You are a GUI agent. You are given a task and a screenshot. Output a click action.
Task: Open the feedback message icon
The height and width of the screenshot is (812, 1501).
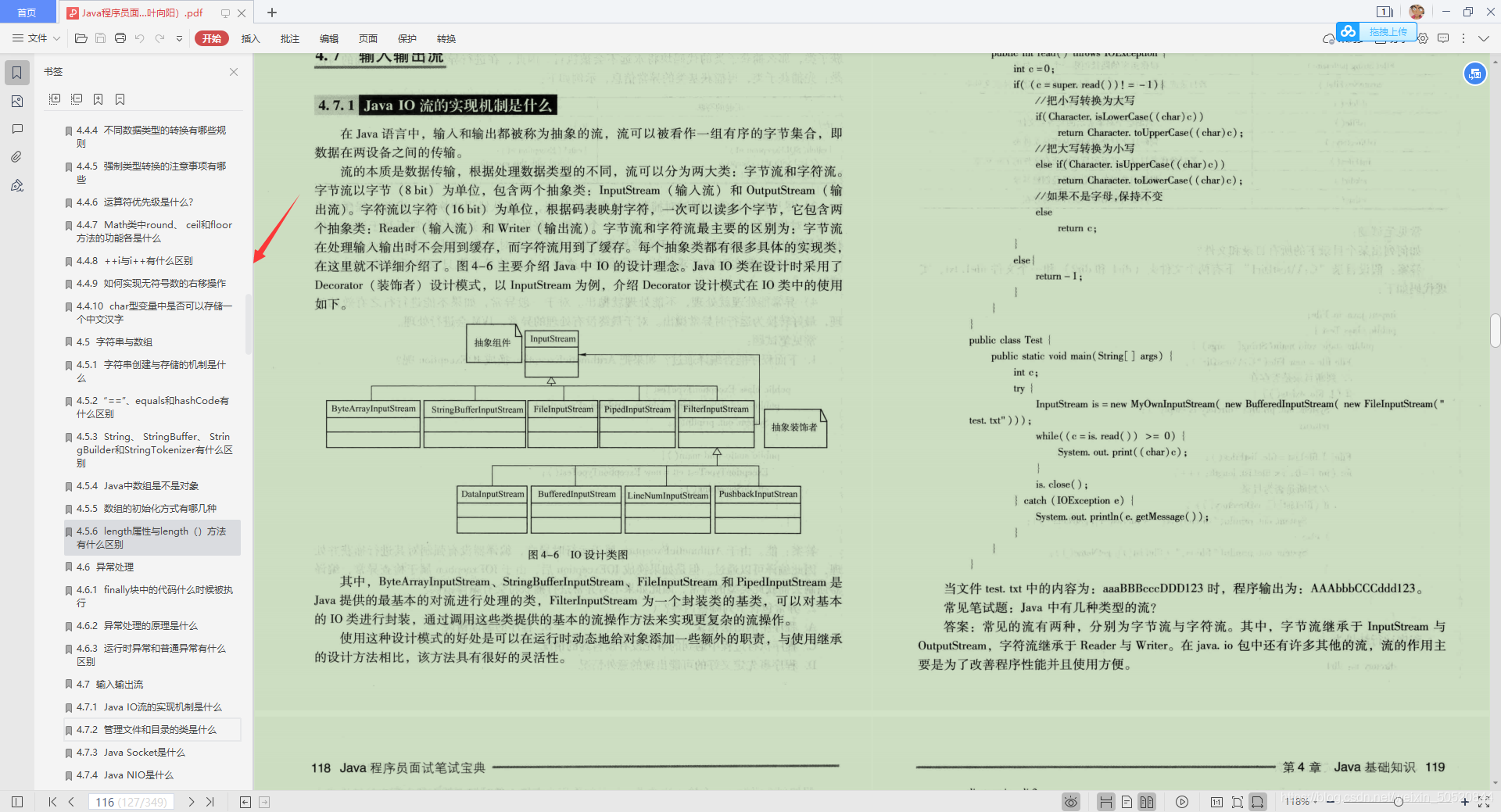tap(1443, 38)
